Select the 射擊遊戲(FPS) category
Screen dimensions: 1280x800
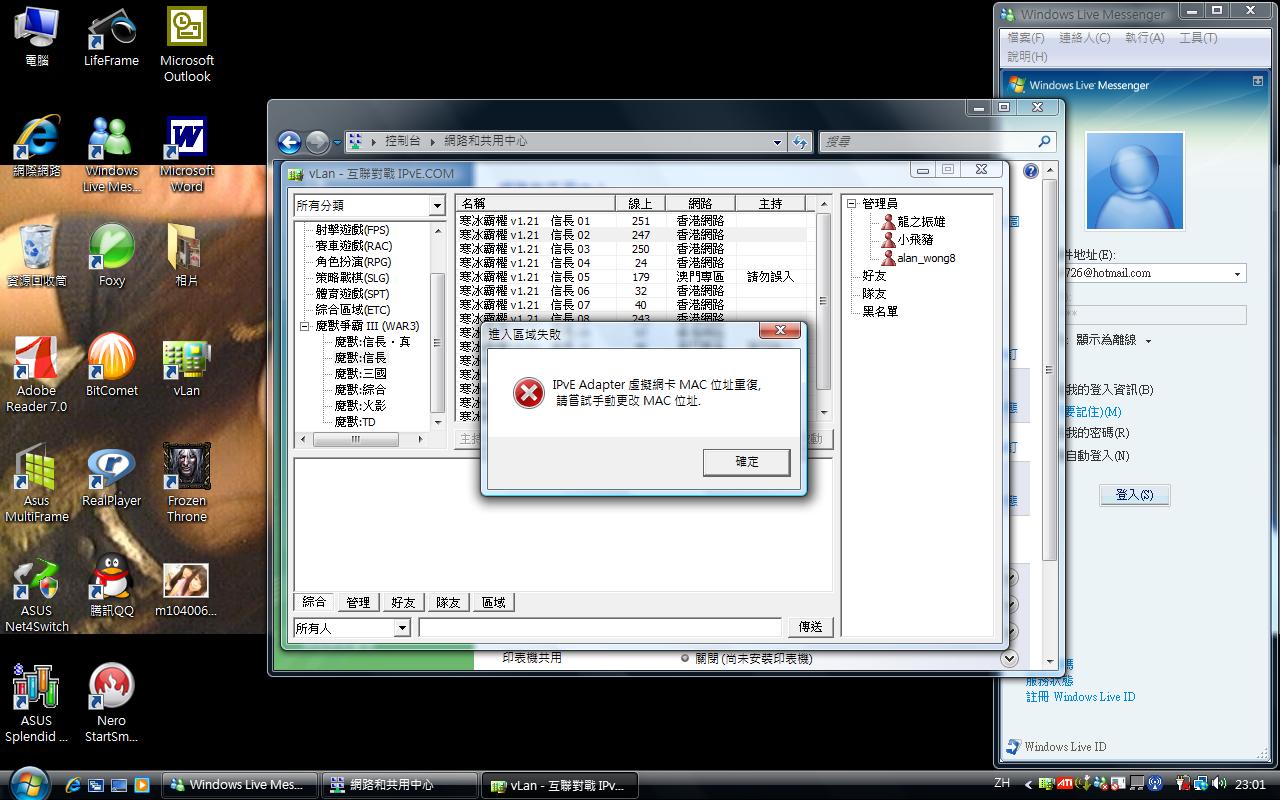tap(353, 230)
